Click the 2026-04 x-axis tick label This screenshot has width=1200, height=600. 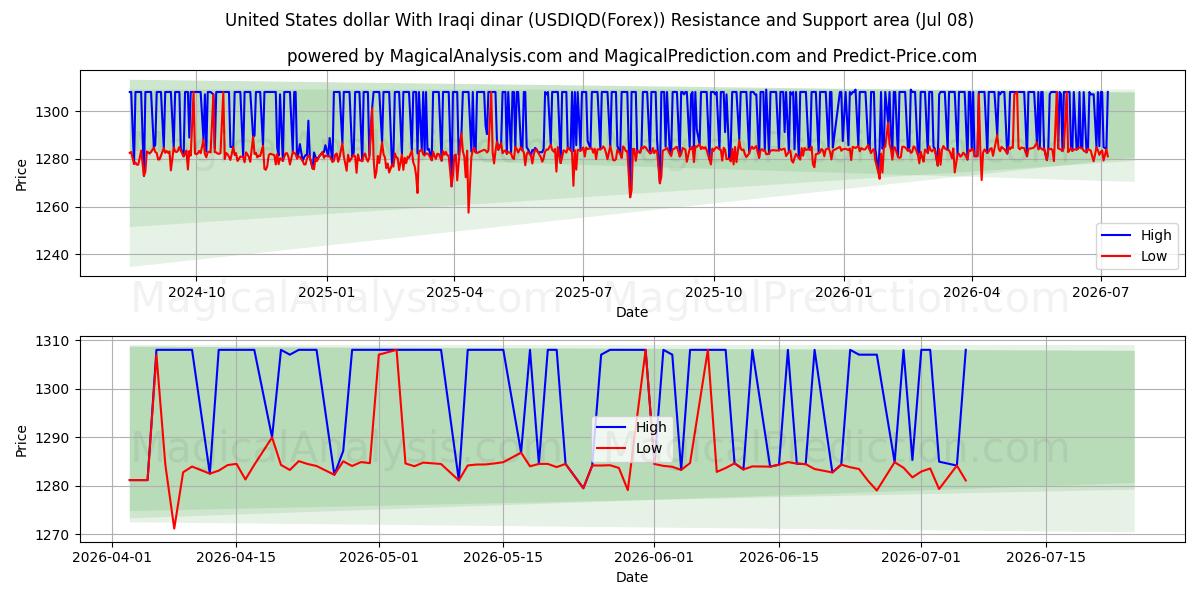972,292
